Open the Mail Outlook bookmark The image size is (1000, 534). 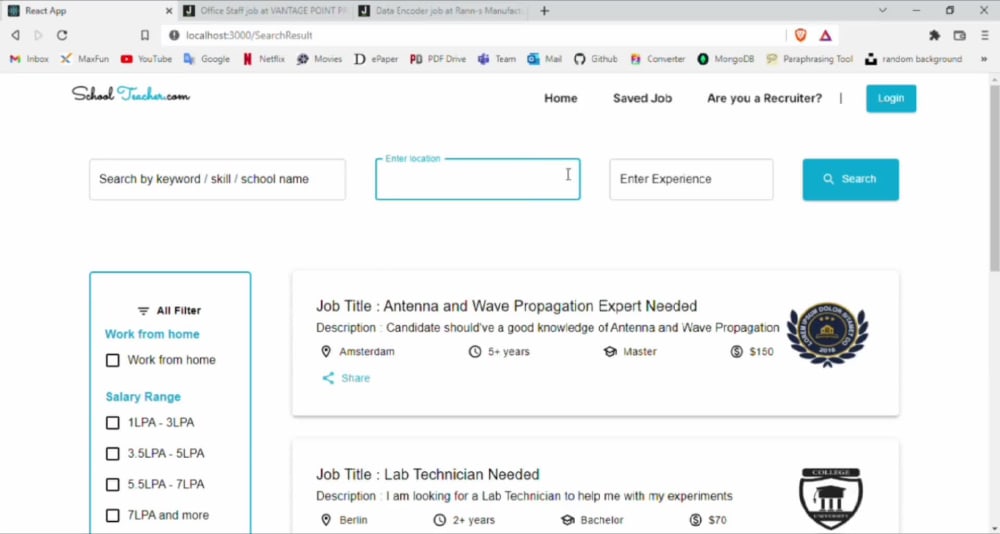[545, 59]
